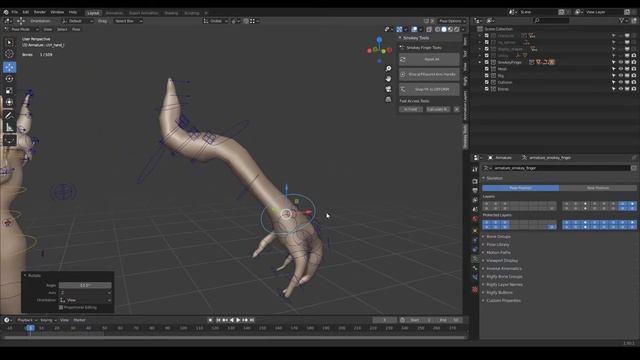Expand the Inverse Kinematics panel
640x360 pixels.
(x=504, y=269)
